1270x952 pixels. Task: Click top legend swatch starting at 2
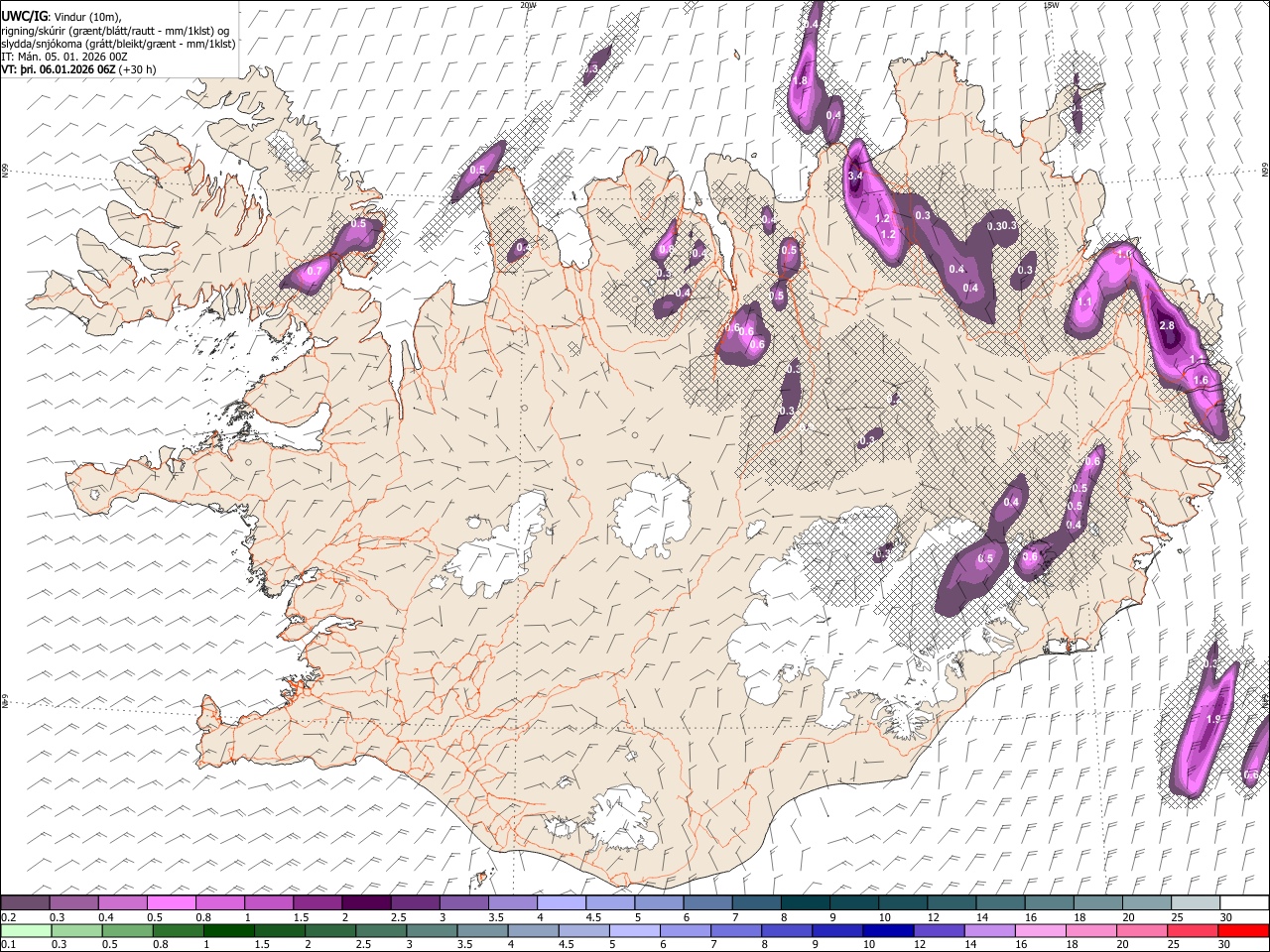[x=367, y=902]
